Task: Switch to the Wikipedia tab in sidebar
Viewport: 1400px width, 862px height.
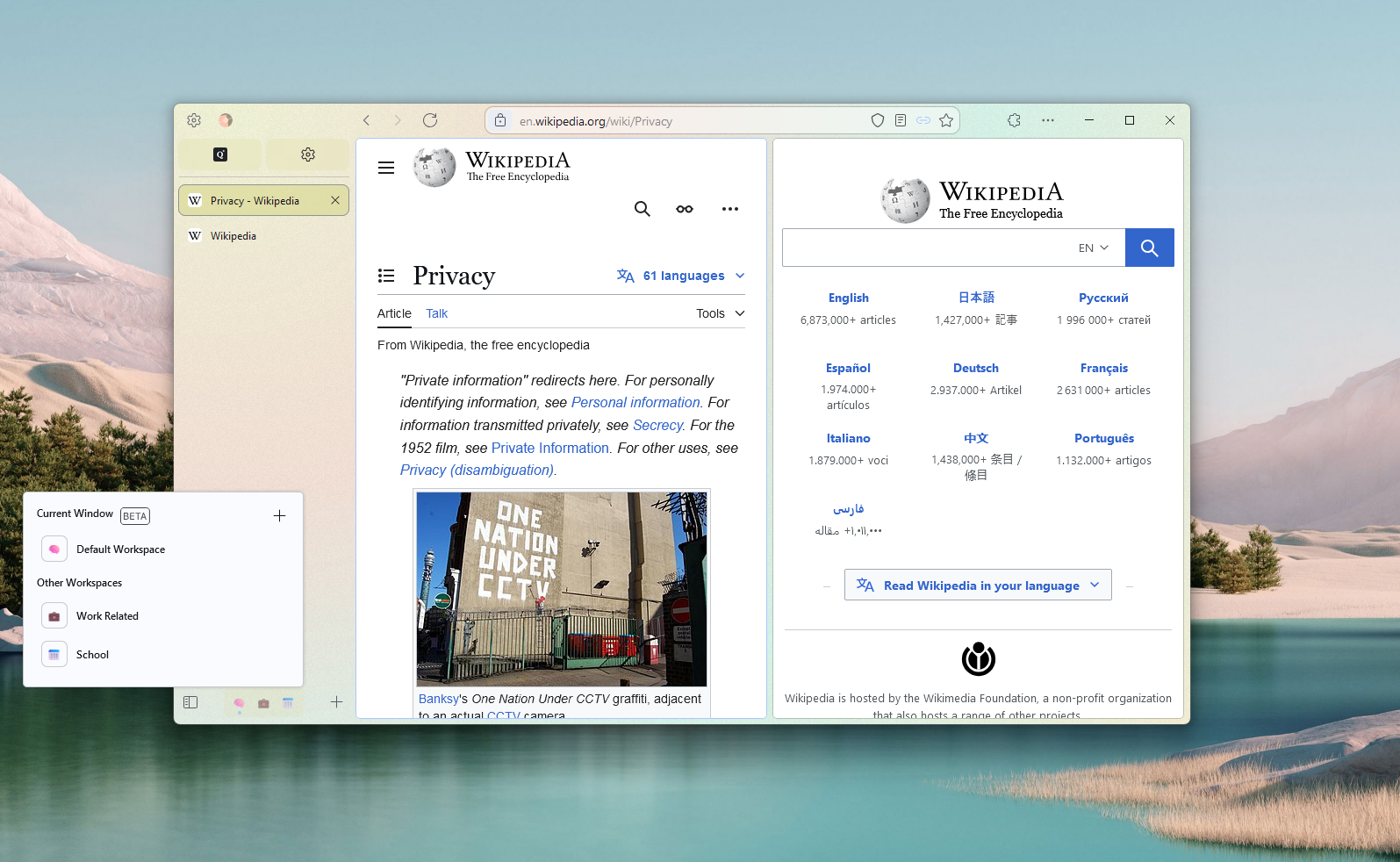Action: tap(263, 235)
